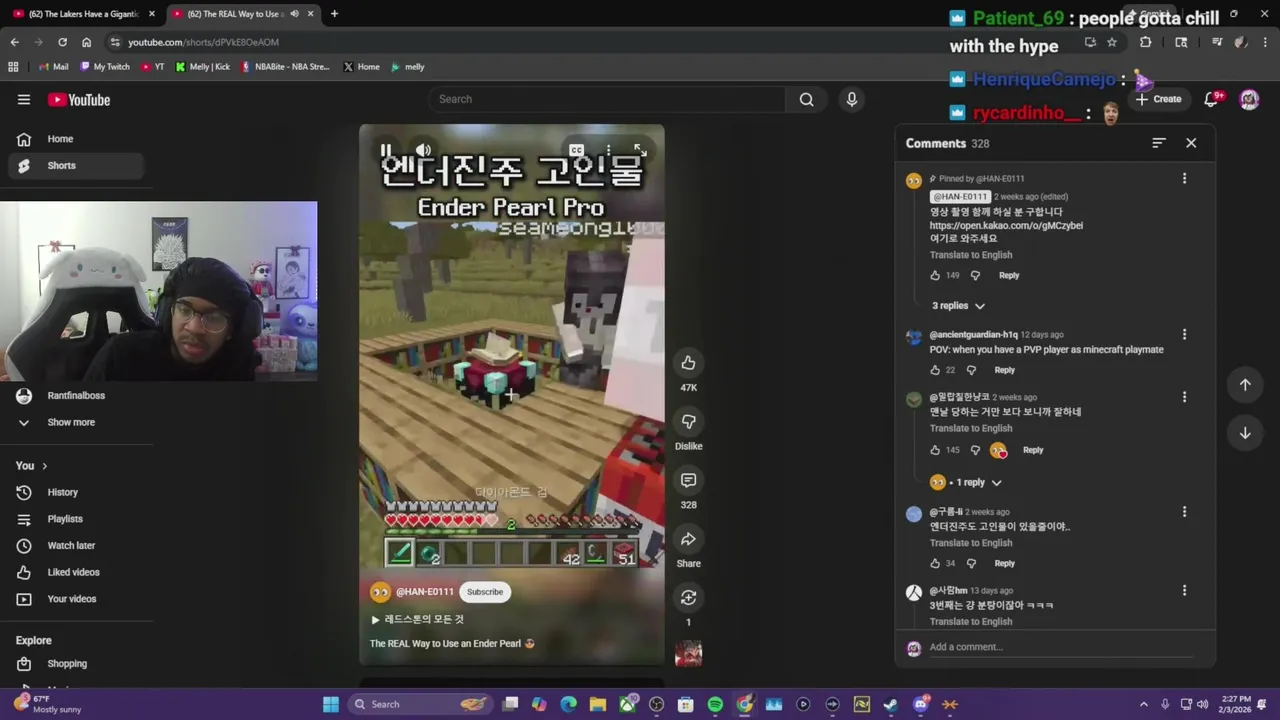Expand 1 reply under 145-like comment

pyautogui.click(x=965, y=482)
